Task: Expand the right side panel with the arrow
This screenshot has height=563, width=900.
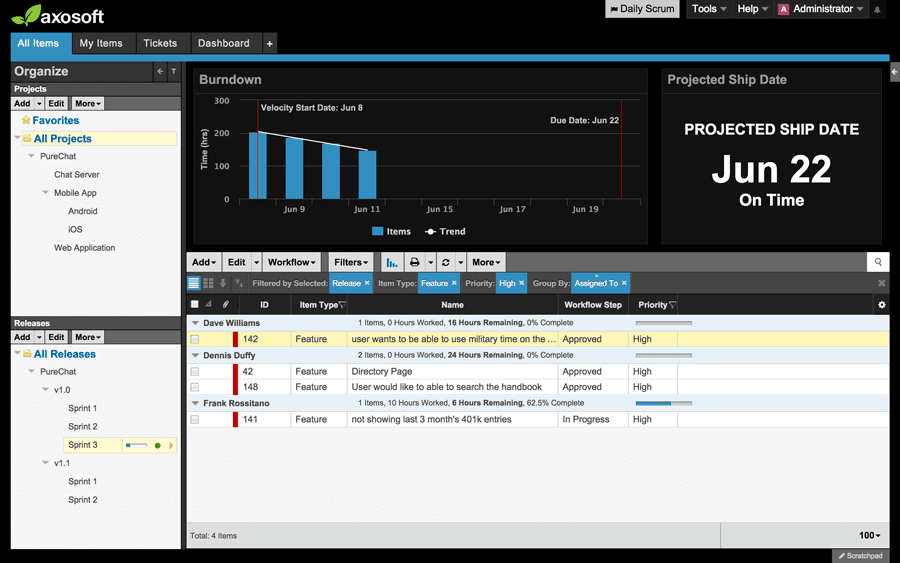Action: (894, 72)
